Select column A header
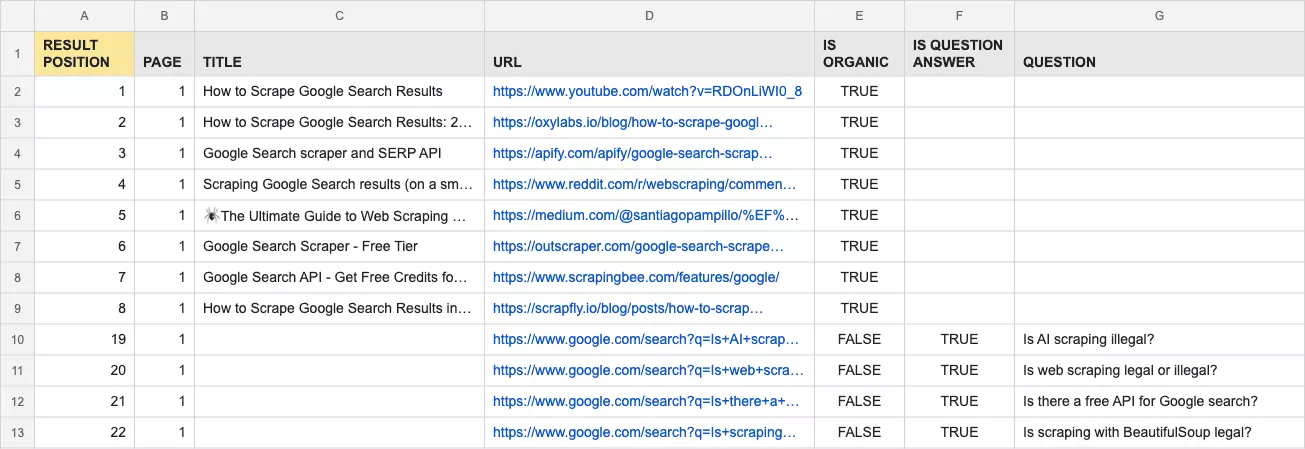The height and width of the screenshot is (449, 1305). point(84,15)
